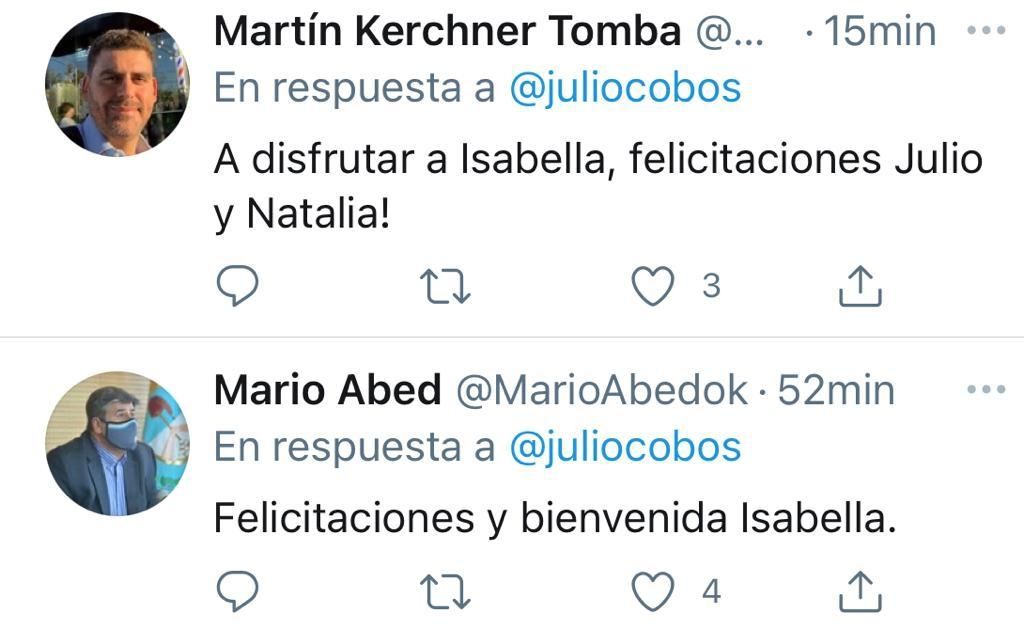This screenshot has width=1024, height=630.
Task: Open @juliocobos link in Martín's reply
Action: coord(625,88)
